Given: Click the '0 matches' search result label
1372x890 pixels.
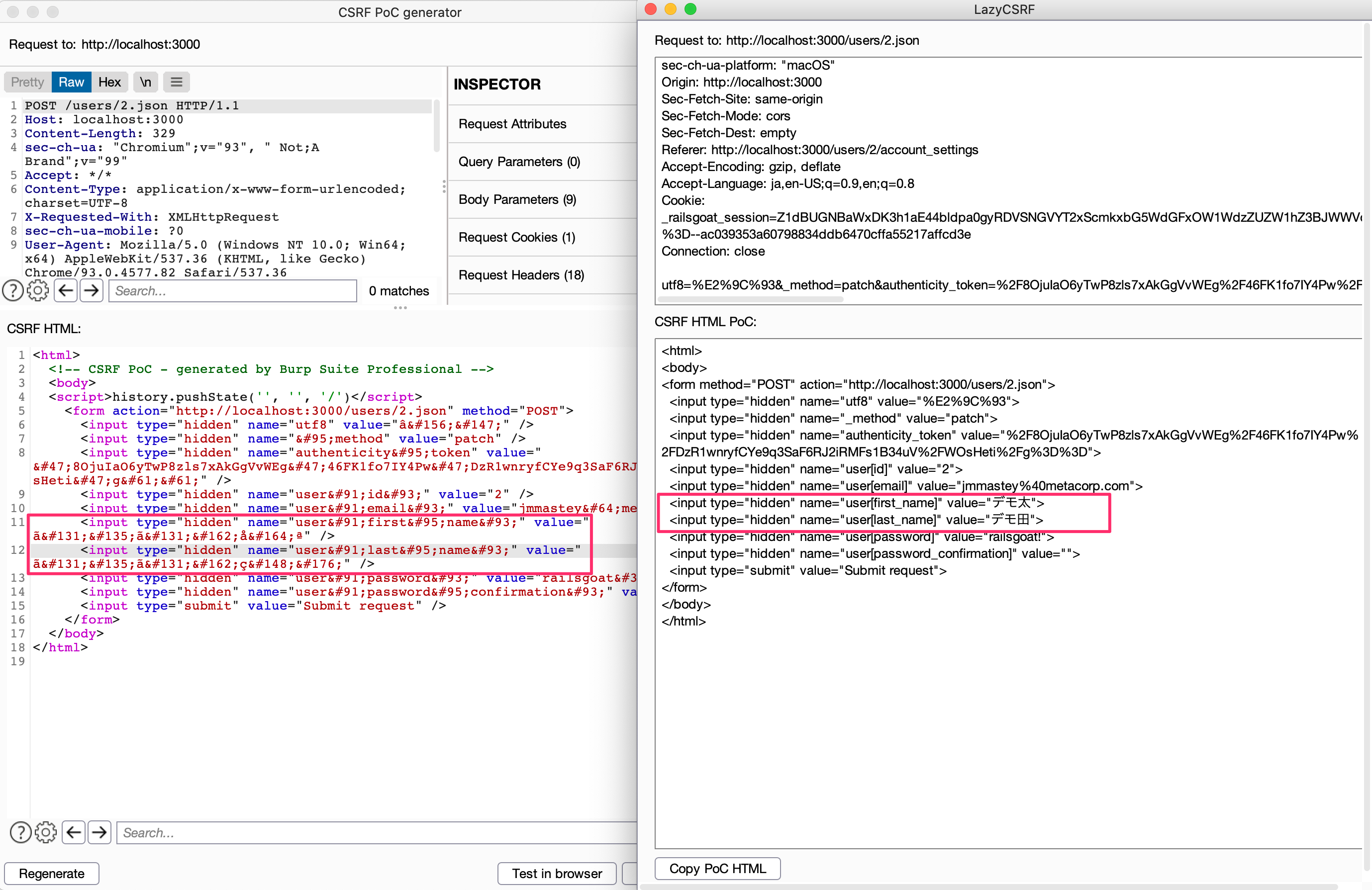Looking at the screenshot, I should coord(399,291).
